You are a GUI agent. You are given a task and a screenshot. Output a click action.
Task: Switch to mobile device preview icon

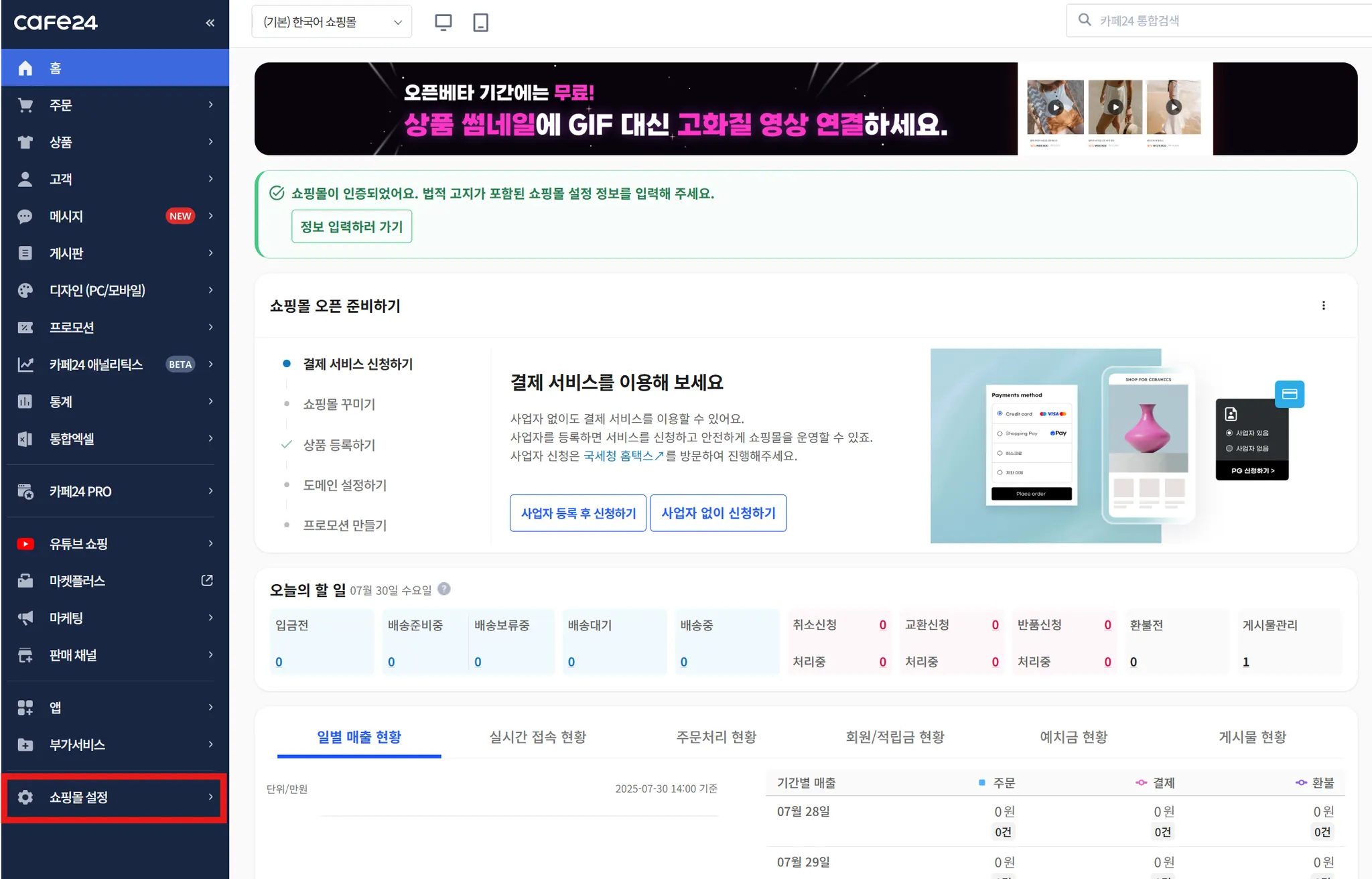(480, 22)
